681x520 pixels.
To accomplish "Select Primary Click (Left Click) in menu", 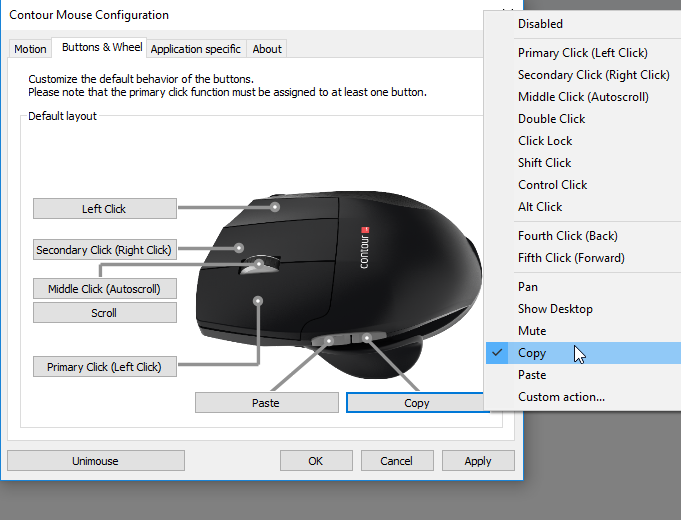I will 583,53.
